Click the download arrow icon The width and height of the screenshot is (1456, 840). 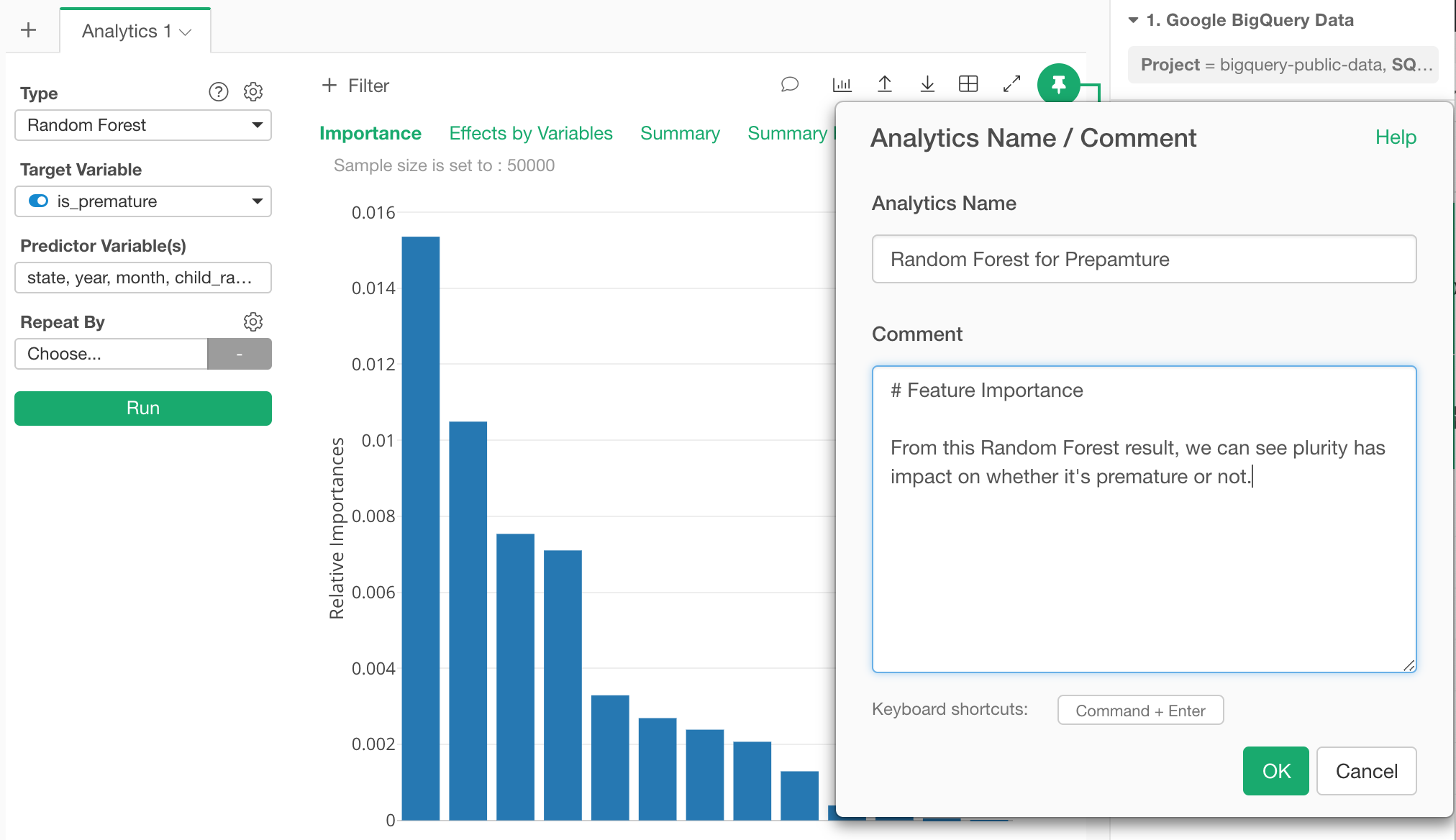click(x=927, y=85)
